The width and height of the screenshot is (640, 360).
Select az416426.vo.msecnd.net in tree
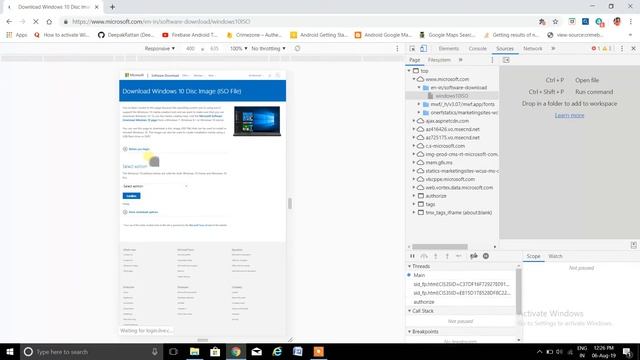(x=452, y=129)
